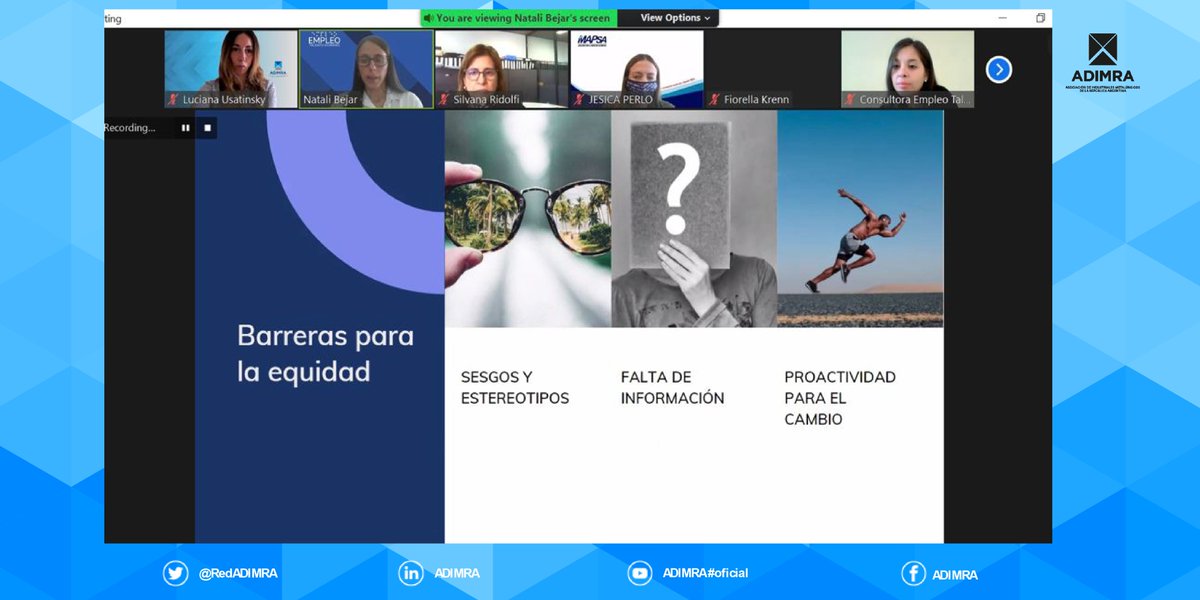This screenshot has width=1200, height=600.
Task: Select Consultora Empleo Tal... video thumbnail
Action: click(908, 69)
